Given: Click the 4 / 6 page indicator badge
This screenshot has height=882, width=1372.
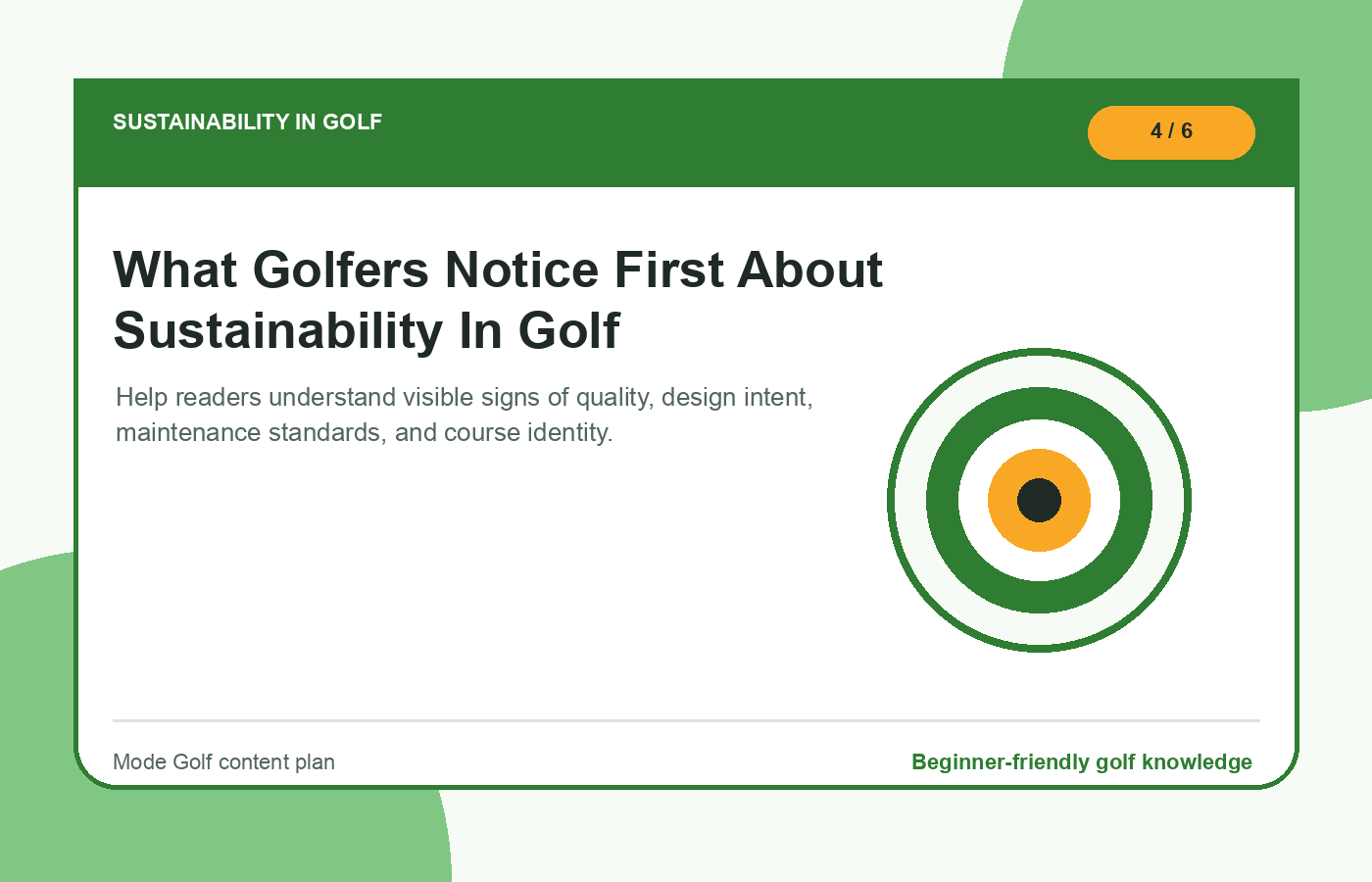Looking at the screenshot, I should point(1171,132).
